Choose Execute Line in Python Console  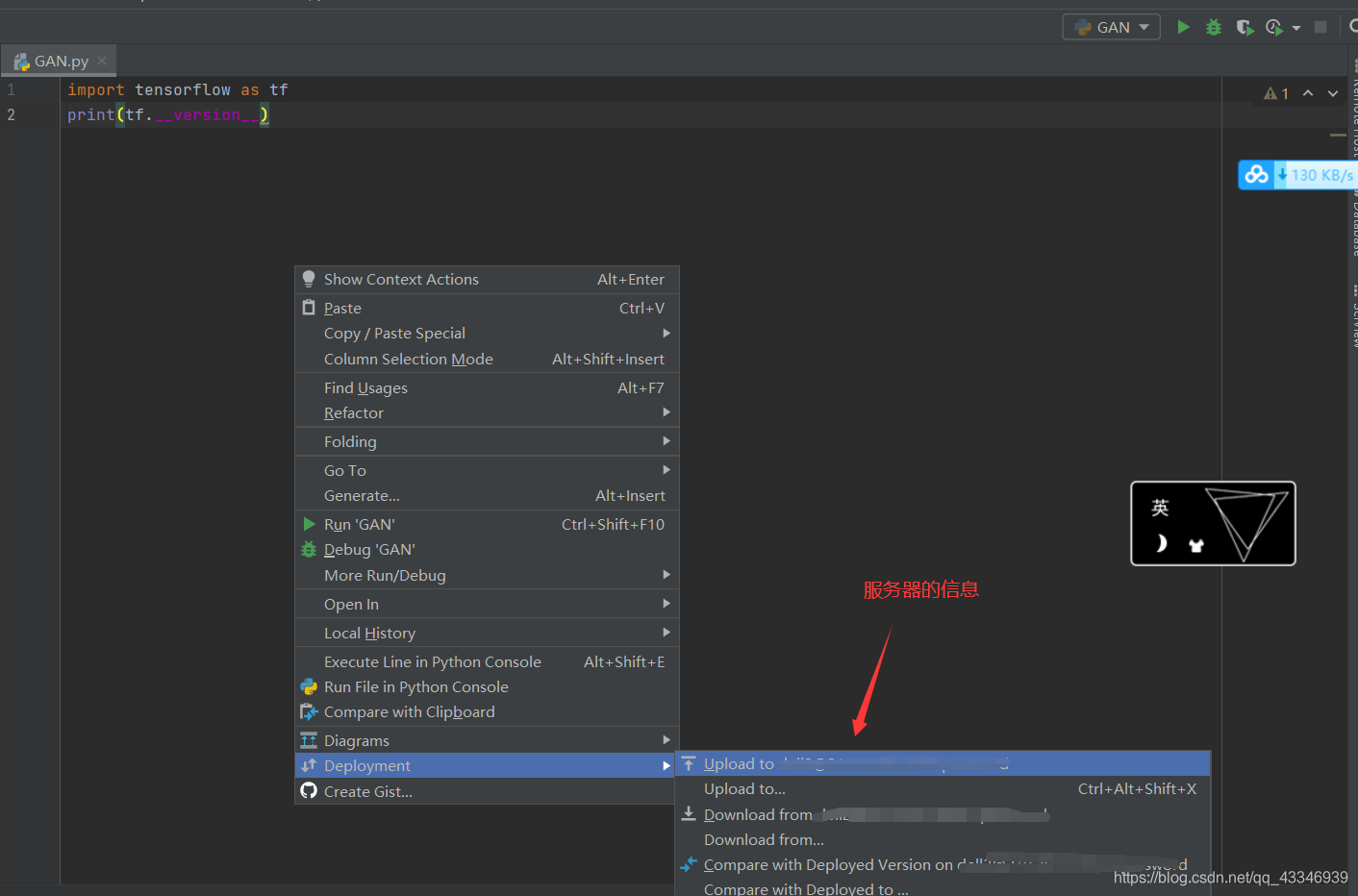(487, 661)
